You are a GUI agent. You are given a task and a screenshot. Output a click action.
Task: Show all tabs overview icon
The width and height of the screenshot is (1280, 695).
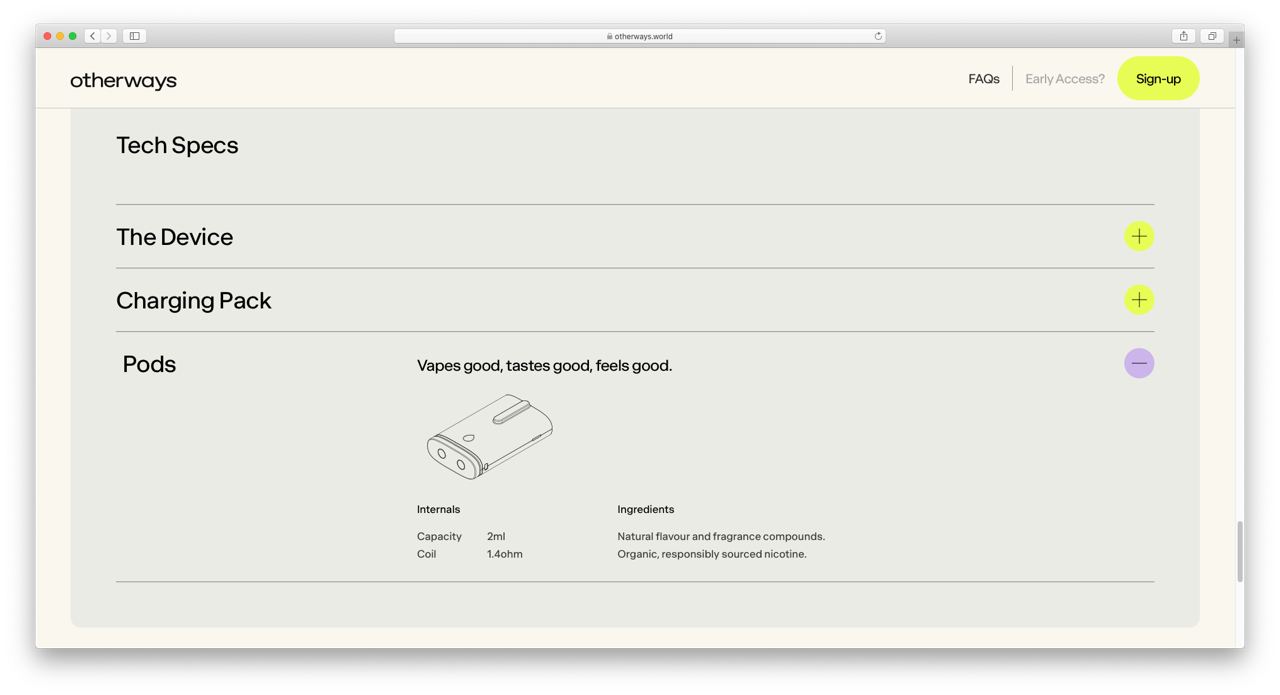(x=1211, y=36)
